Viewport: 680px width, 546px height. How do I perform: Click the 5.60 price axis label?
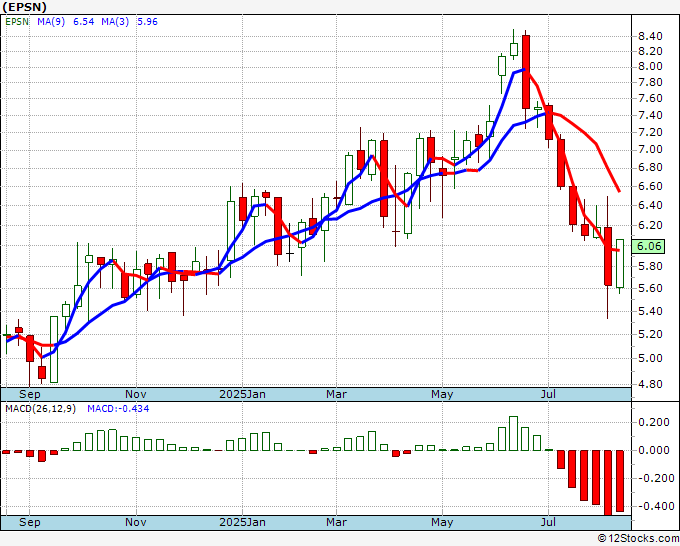pos(650,288)
